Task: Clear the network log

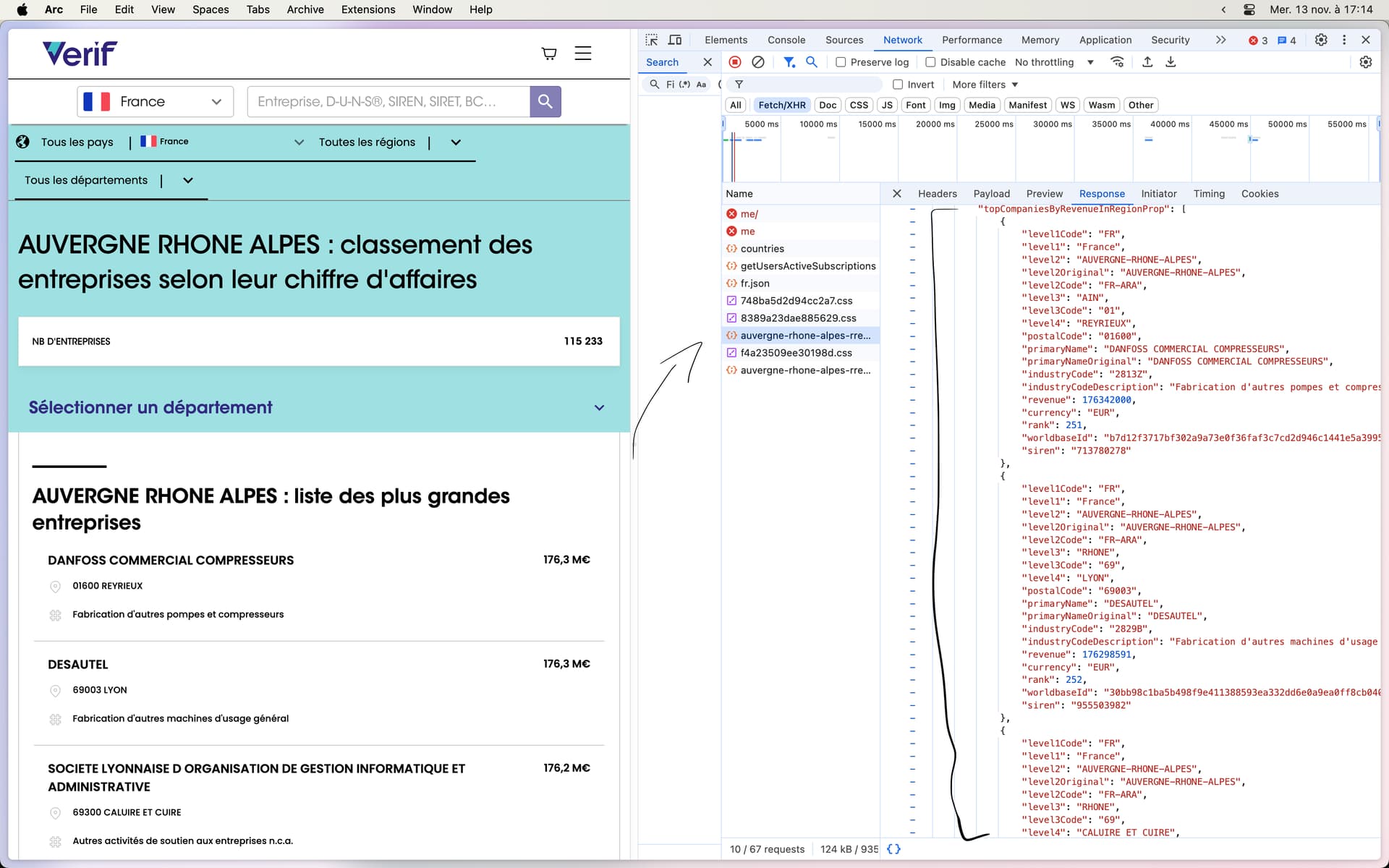Action: [758, 62]
